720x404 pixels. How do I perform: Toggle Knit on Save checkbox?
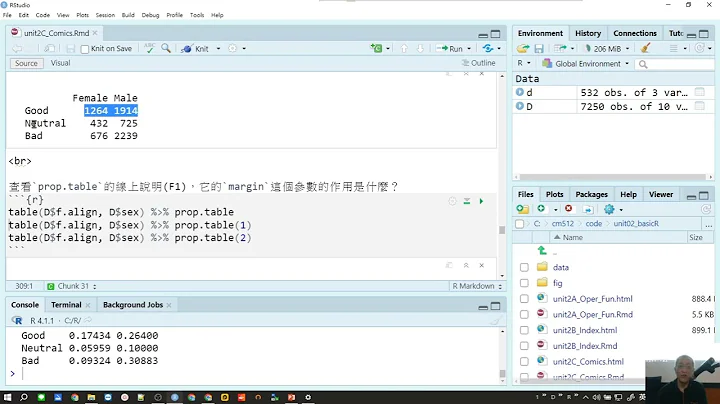[84, 49]
